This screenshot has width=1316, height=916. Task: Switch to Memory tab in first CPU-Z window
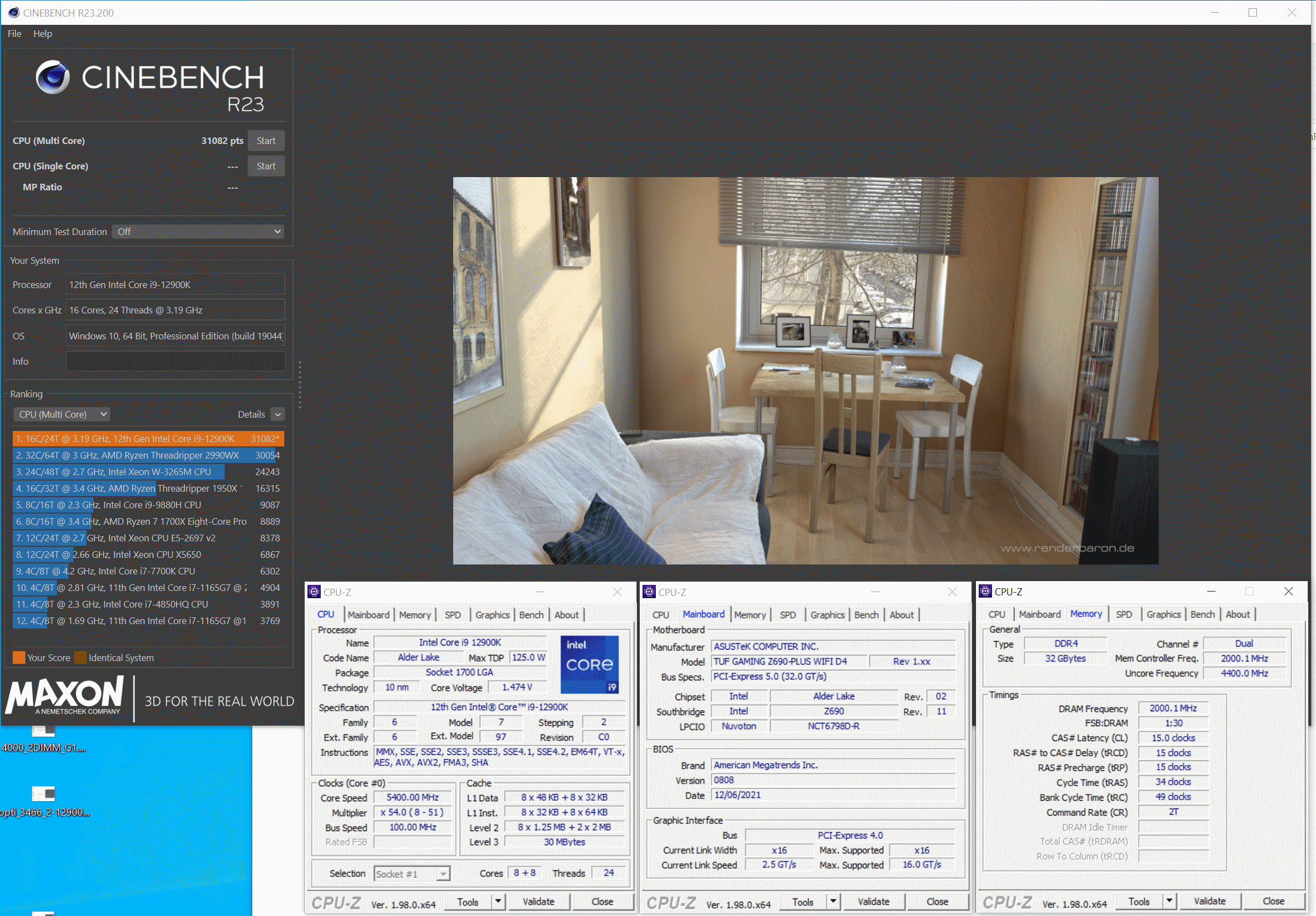[x=415, y=615]
